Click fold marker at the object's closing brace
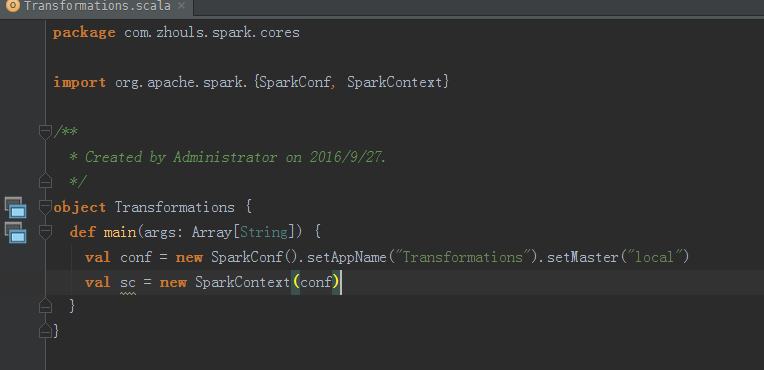This screenshot has width=764, height=370. point(45,331)
